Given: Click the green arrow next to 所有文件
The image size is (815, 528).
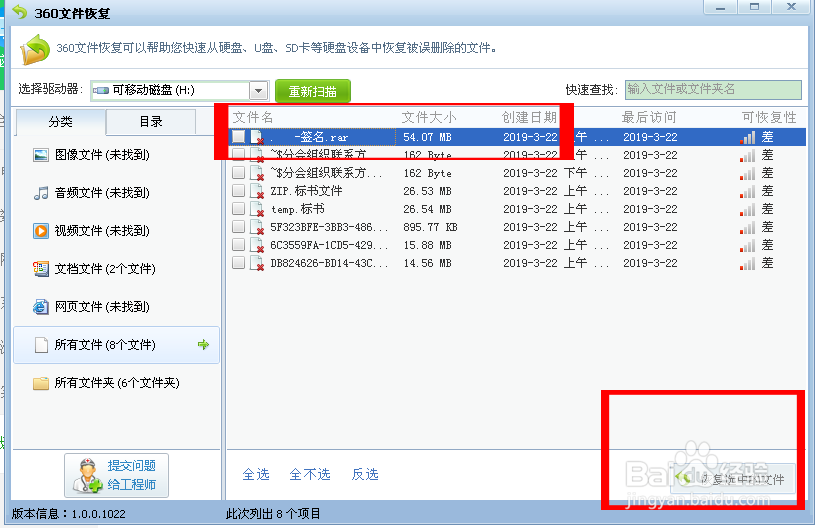Looking at the screenshot, I should click(x=203, y=345).
